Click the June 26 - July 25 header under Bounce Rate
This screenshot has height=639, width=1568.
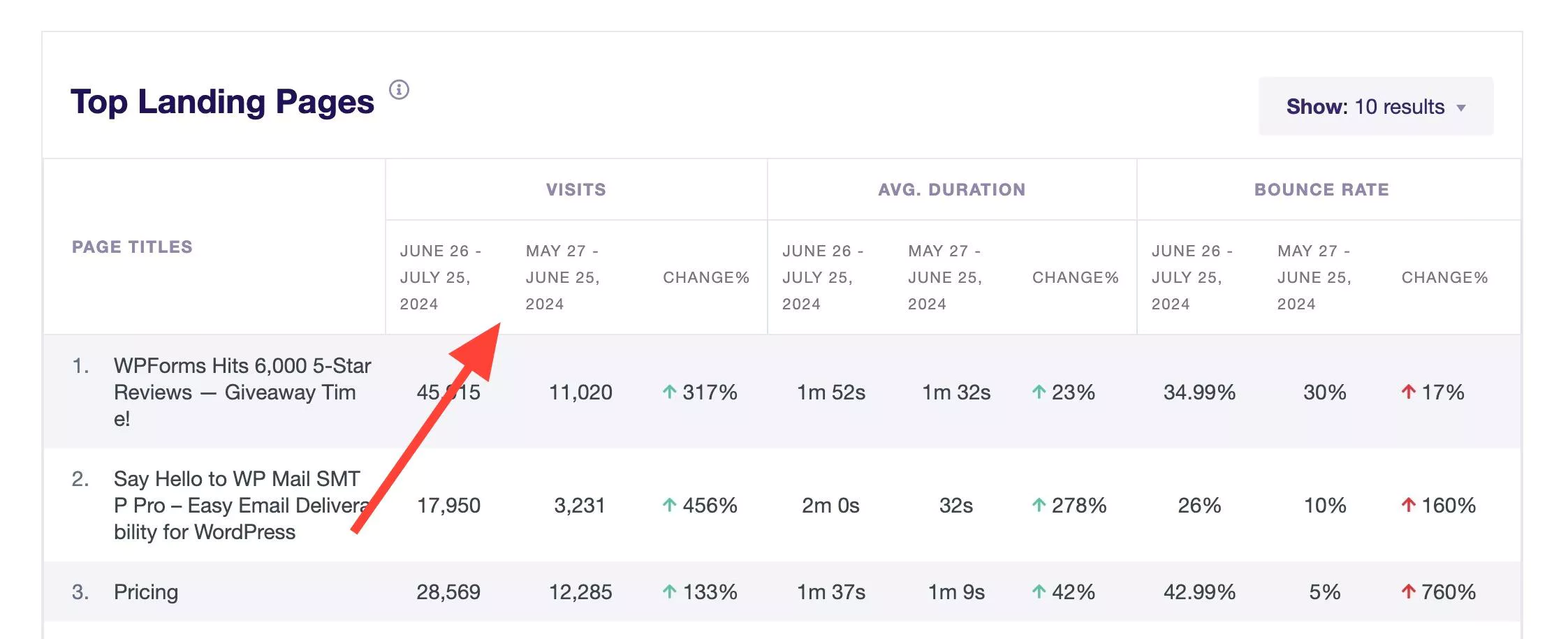1192,277
